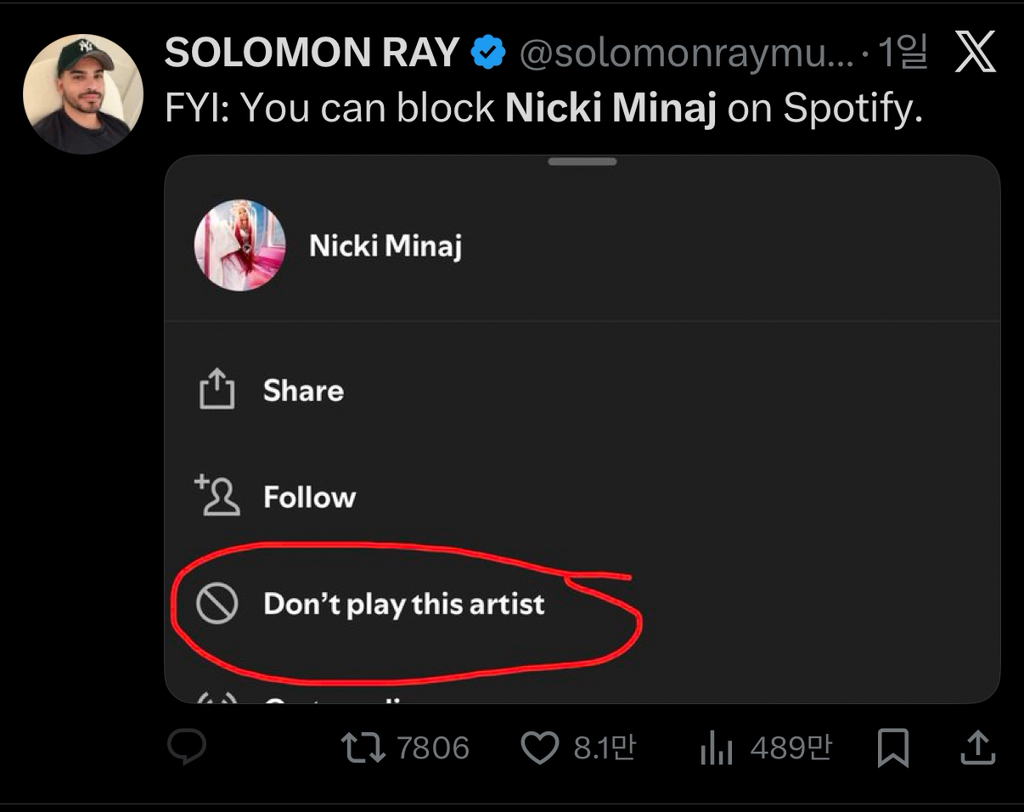Tap the Share arrow icon in menu

(x=217, y=390)
